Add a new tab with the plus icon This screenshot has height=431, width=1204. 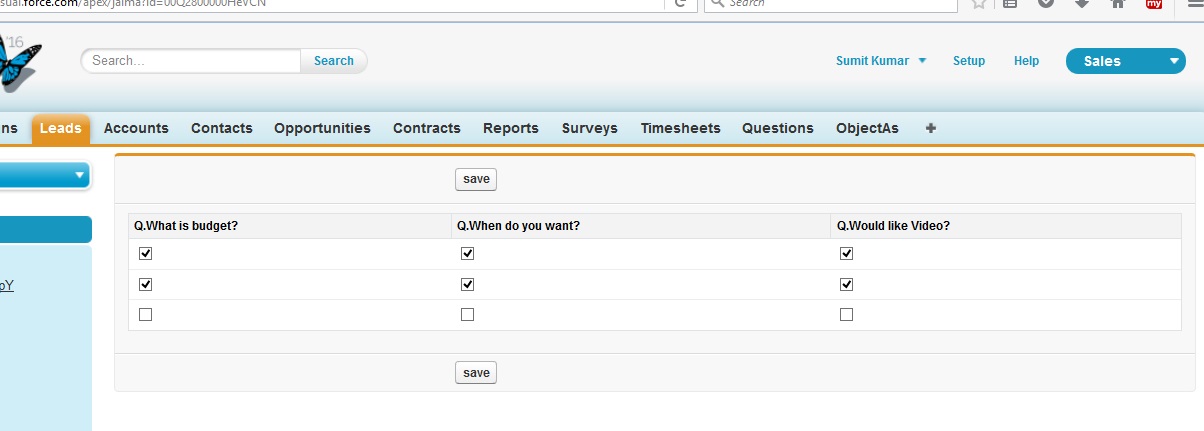(931, 128)
